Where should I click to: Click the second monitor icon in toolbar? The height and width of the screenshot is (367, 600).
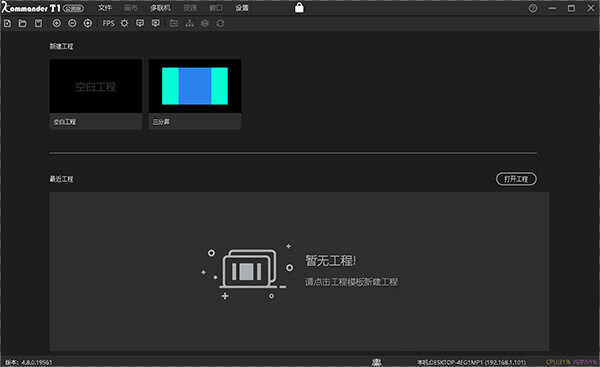[x=156, y=23]
